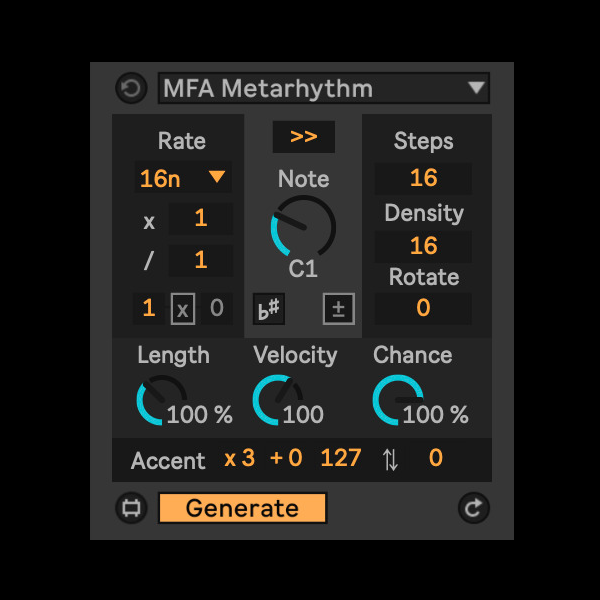Click the Rotate value 0
Screen dimensions: 600x600
(x=423, y=308)
